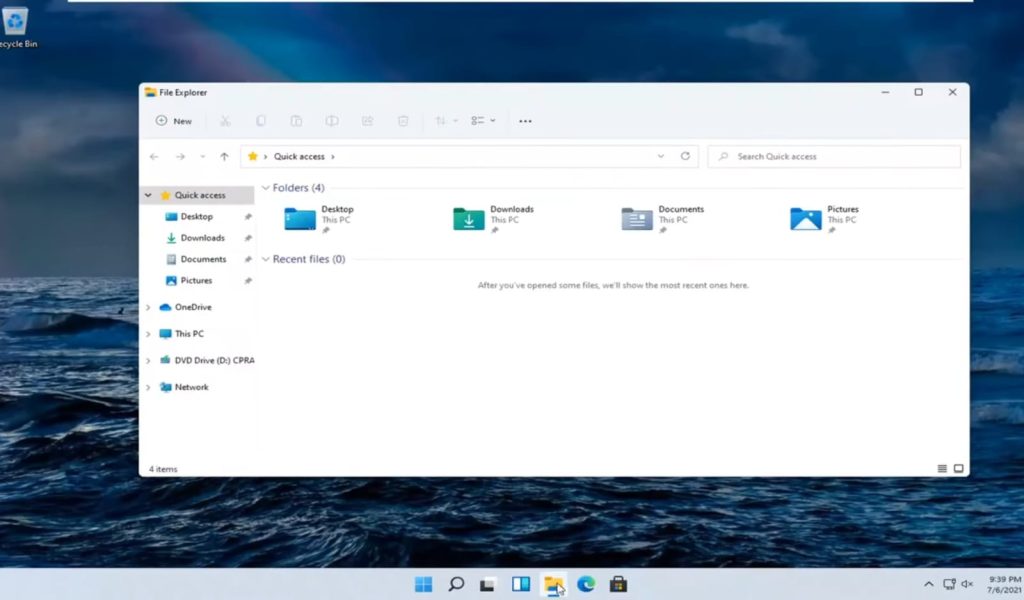Switch to large thumbnails view in the status bar
The height and width of the screenshot is (600, 1024).
point(958,468)
